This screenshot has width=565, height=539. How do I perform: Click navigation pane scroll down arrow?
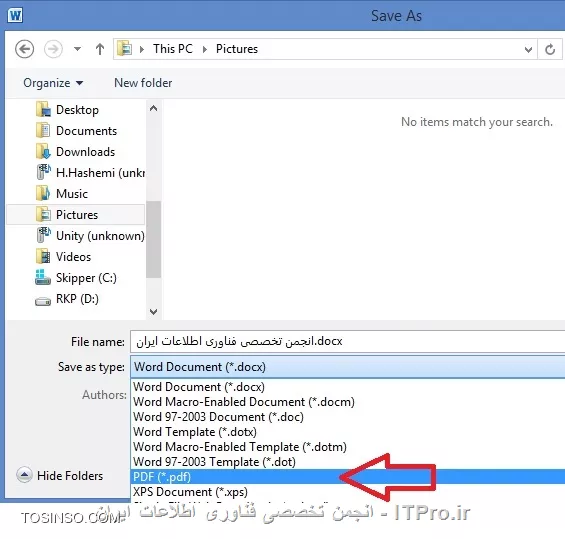click(154, 312)
